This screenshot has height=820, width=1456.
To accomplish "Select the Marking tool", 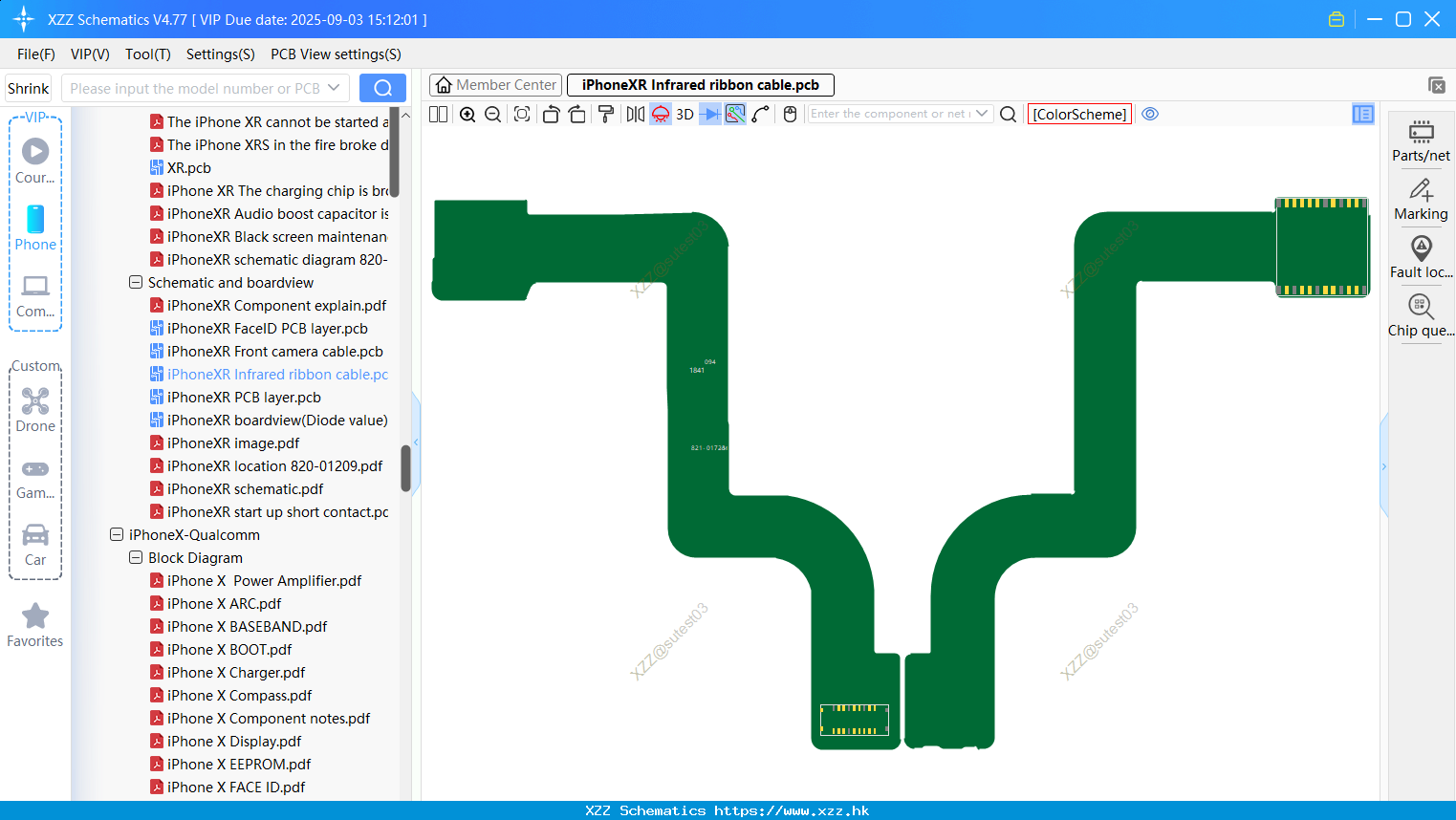I will [1421, 199].
